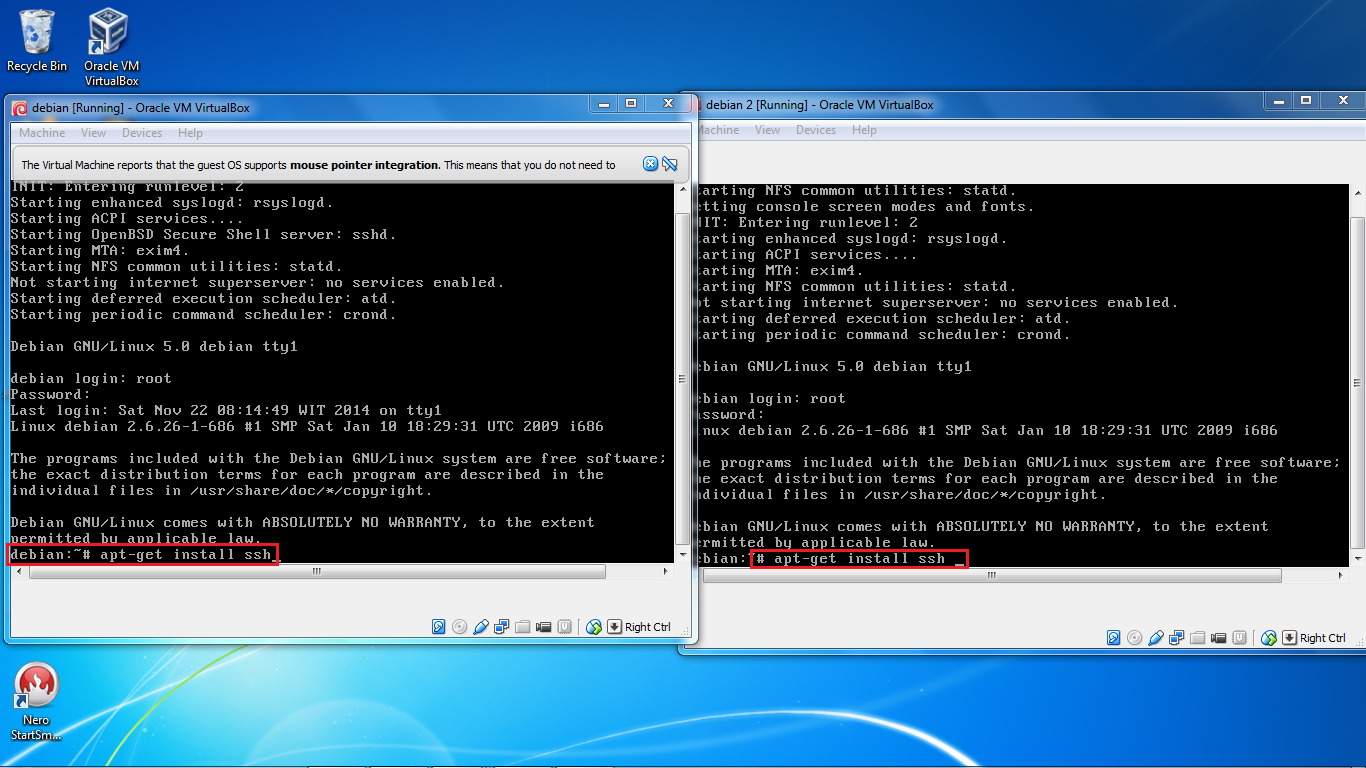
Task: Click keyboard capture arrow in debian 2 window
Action: 1290,638
